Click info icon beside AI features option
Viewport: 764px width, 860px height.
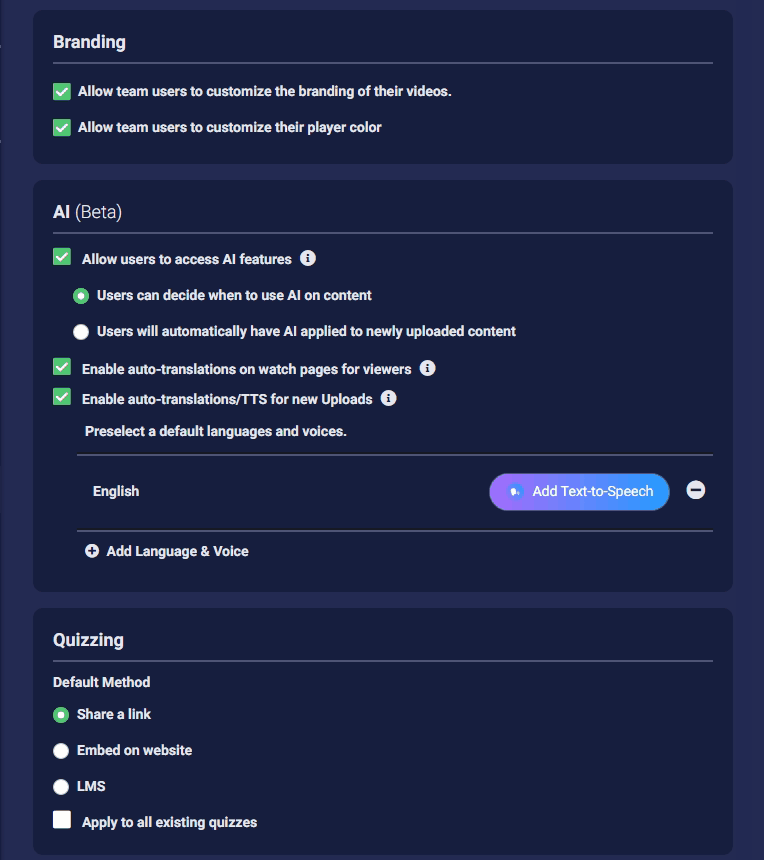[308, 258]
